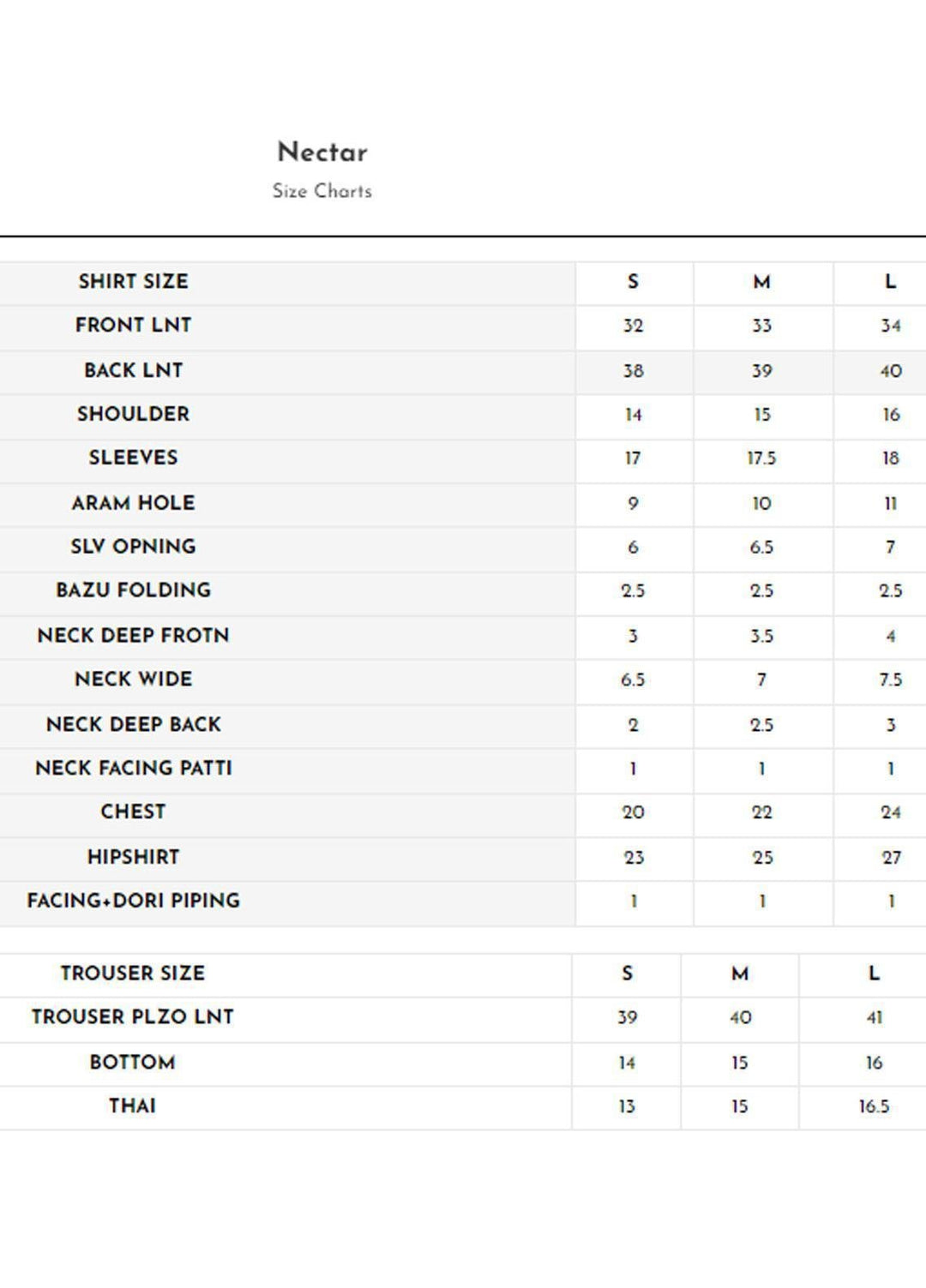
Task: Click the Size Charts subtitle text
Action: coord(322,191)
